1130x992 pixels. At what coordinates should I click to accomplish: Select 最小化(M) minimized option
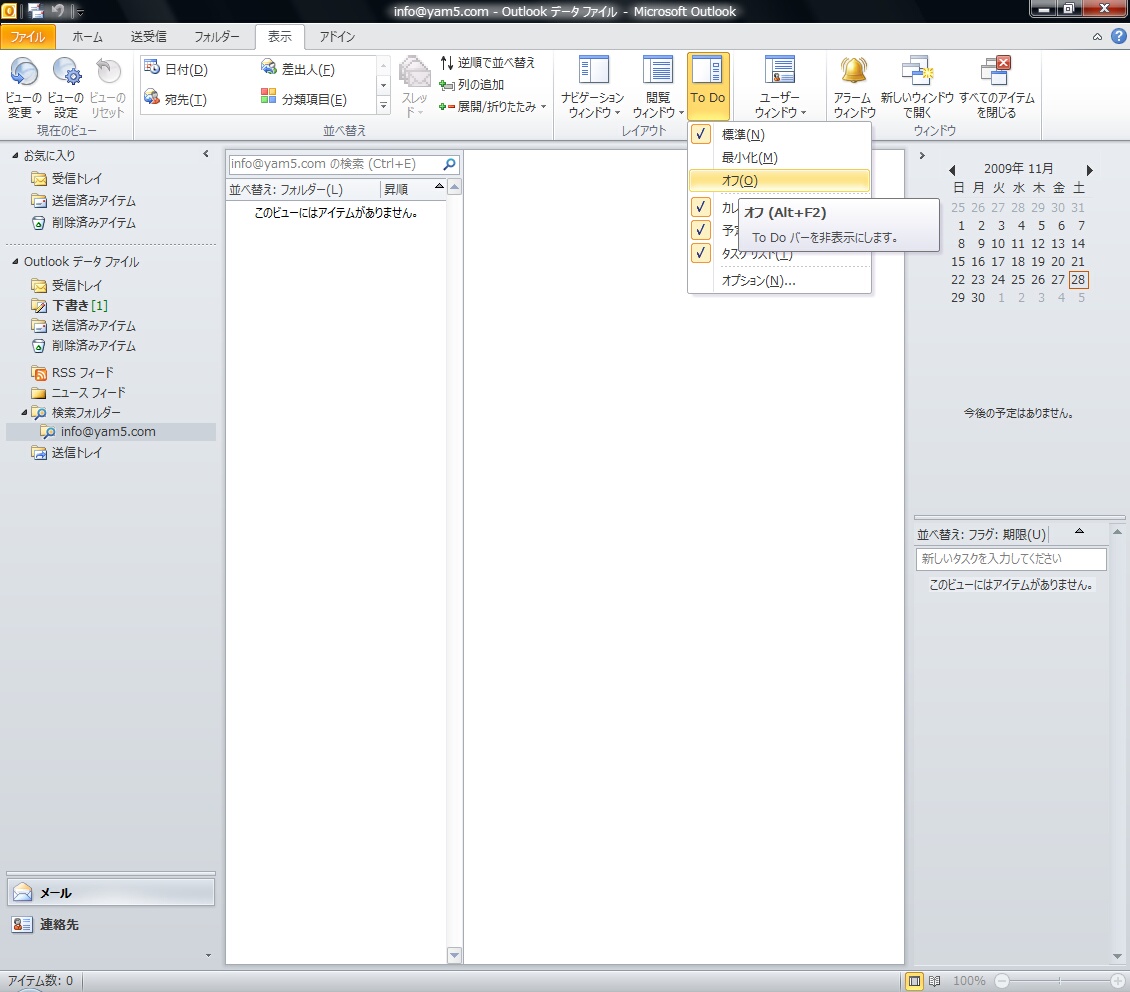pos(779,158)
